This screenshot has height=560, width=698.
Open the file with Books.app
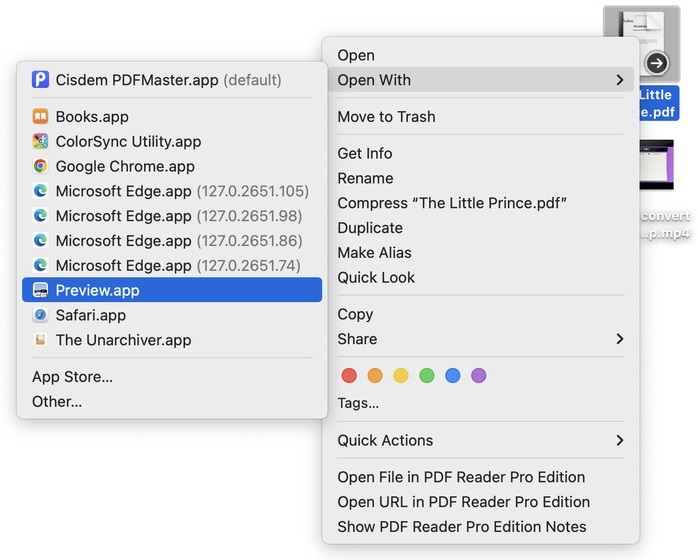(172, 117)
